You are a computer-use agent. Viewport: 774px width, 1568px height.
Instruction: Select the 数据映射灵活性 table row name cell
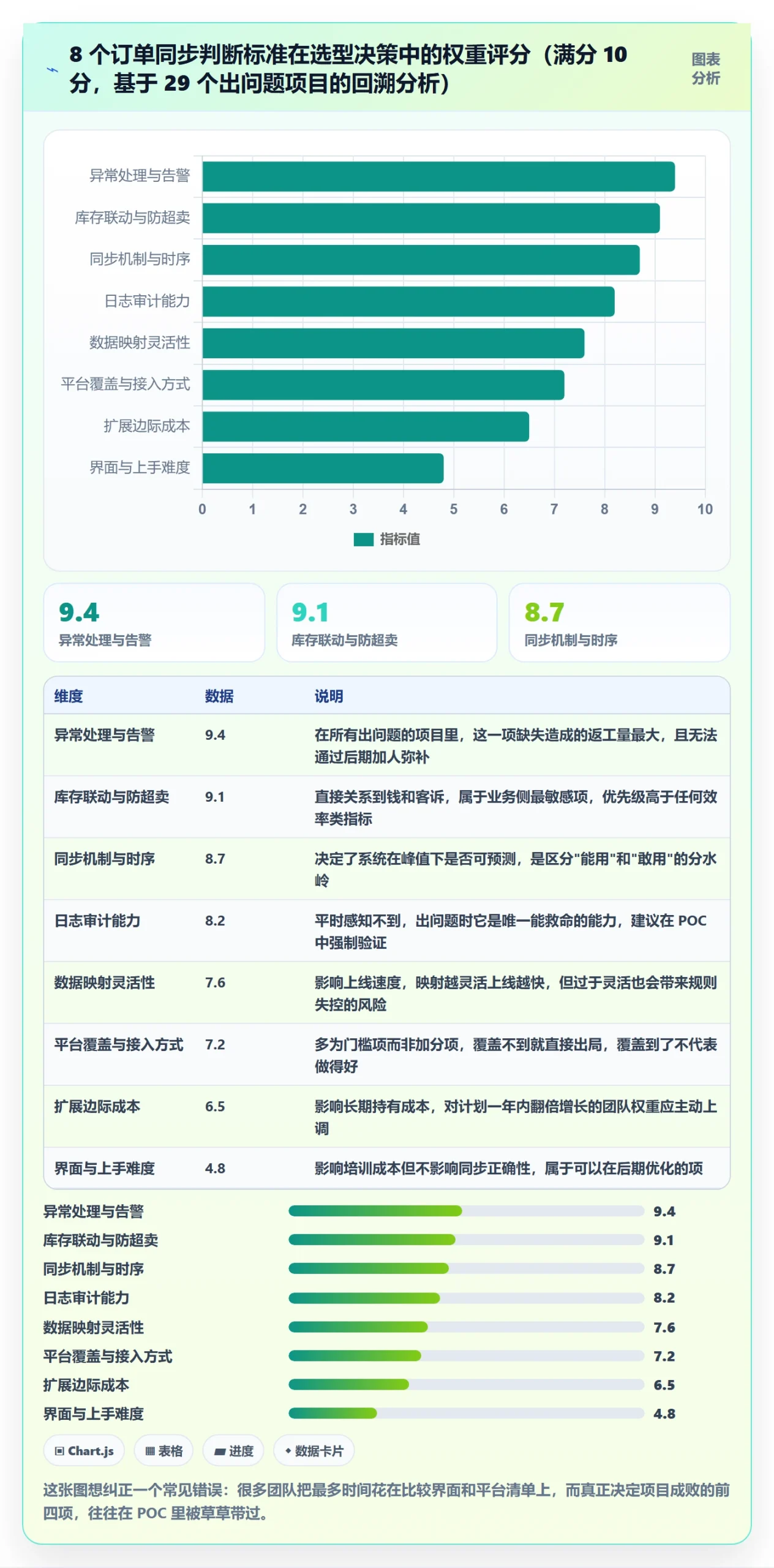click(105, 982)
